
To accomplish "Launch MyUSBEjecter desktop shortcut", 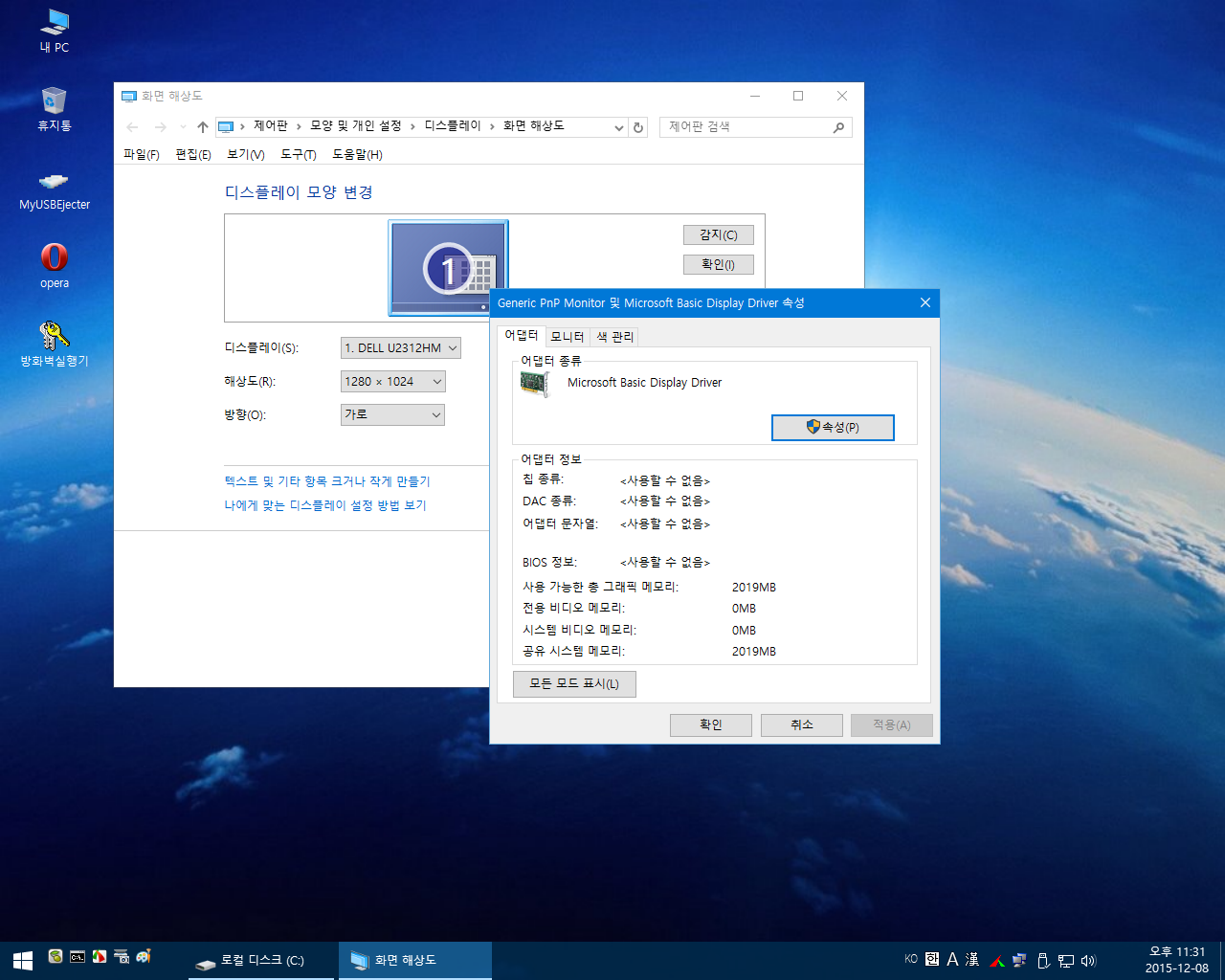I will [55, 189].
